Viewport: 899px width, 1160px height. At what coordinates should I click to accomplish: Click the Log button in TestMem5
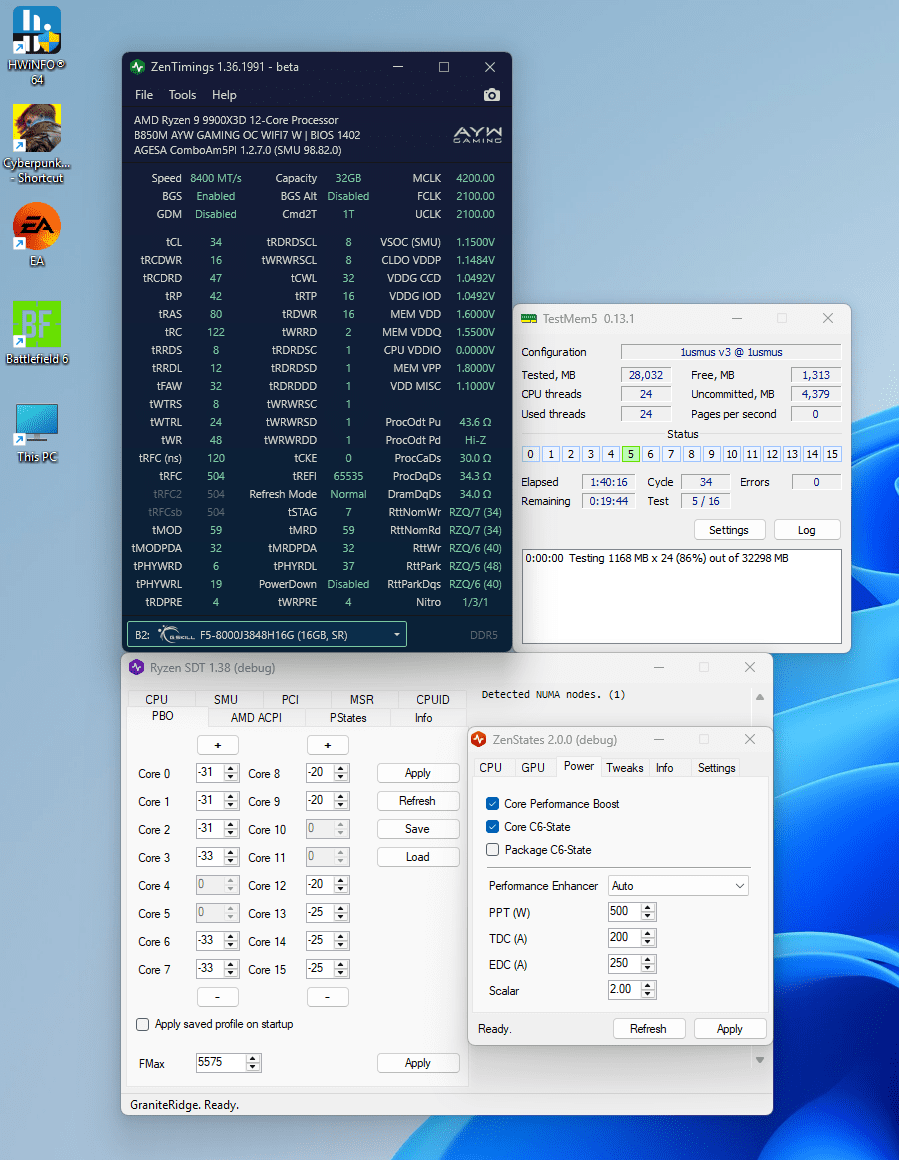806,530
